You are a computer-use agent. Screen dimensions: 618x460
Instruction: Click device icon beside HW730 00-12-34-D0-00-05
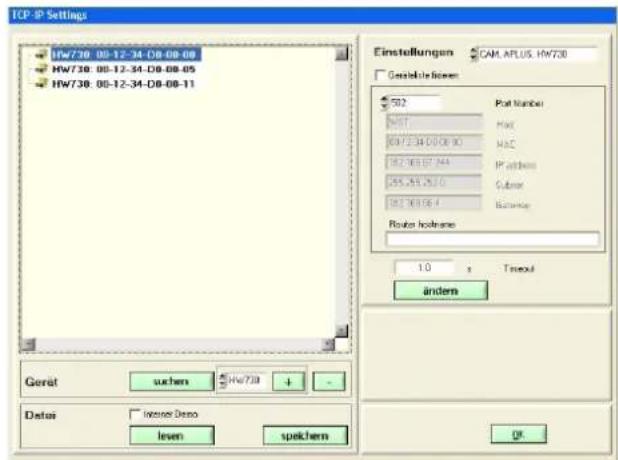click(x=41, y=69)
